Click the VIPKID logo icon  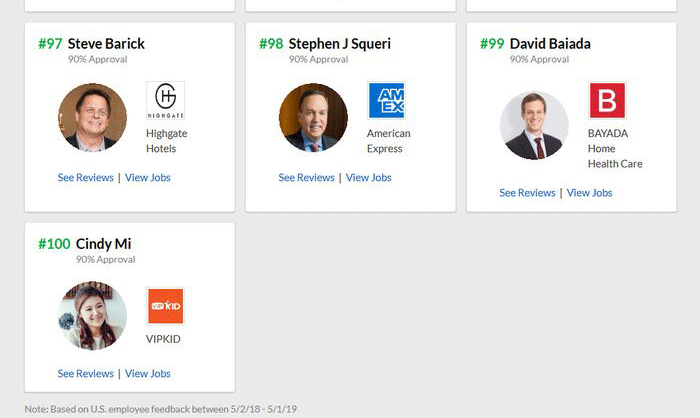tap(165, 306)
